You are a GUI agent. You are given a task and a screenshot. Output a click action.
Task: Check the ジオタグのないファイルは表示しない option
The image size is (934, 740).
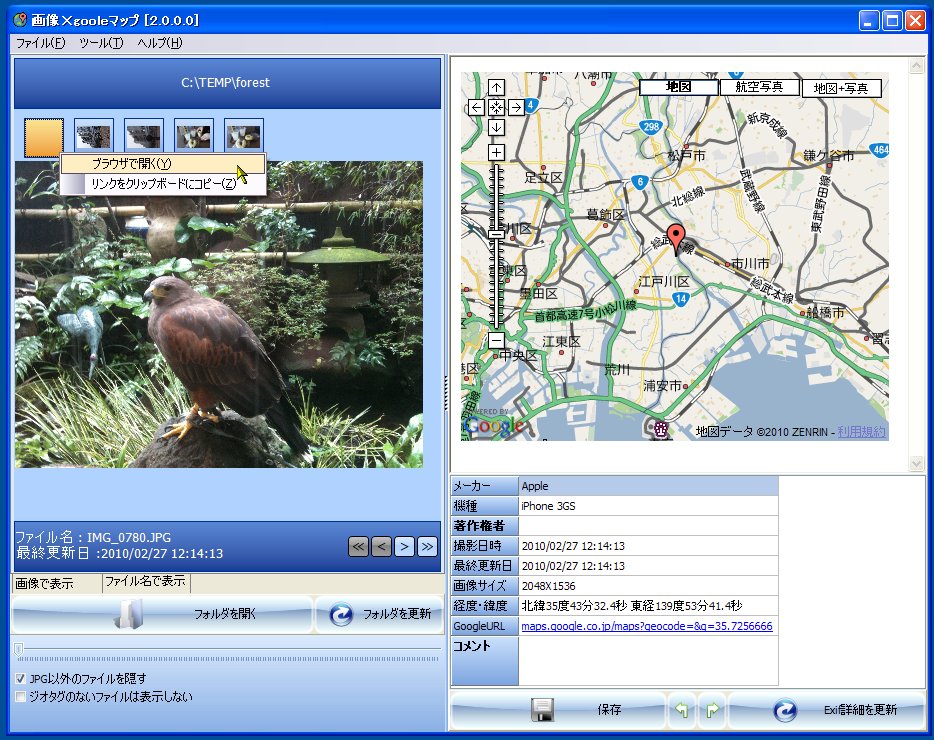pyautogui.click(x=20, y=696)
